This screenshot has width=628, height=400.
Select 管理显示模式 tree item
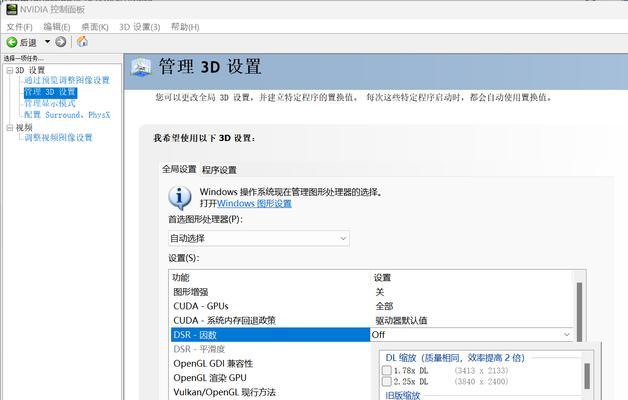tap(50, 104)
